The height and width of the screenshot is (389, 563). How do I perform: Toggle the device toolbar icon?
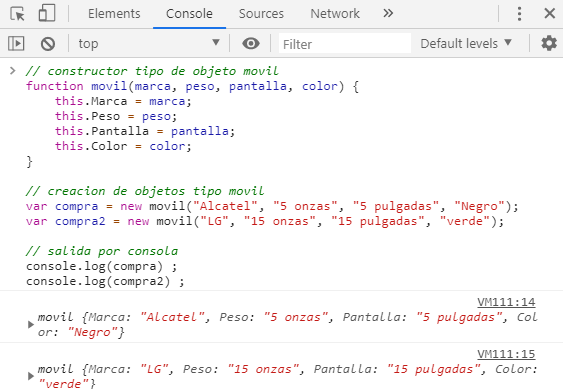(47, 13)
